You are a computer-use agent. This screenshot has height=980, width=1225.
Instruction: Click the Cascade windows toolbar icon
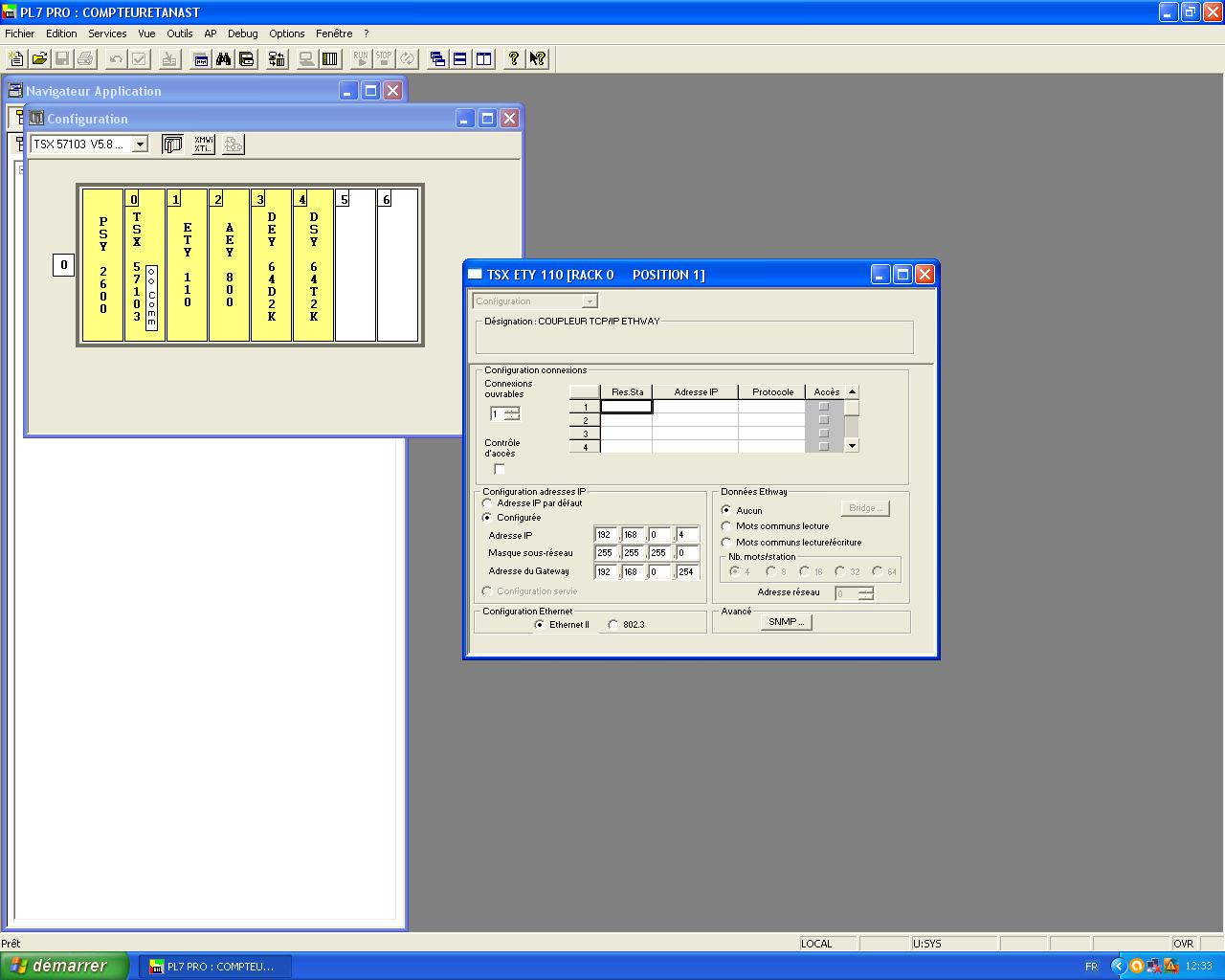[437, 59]
